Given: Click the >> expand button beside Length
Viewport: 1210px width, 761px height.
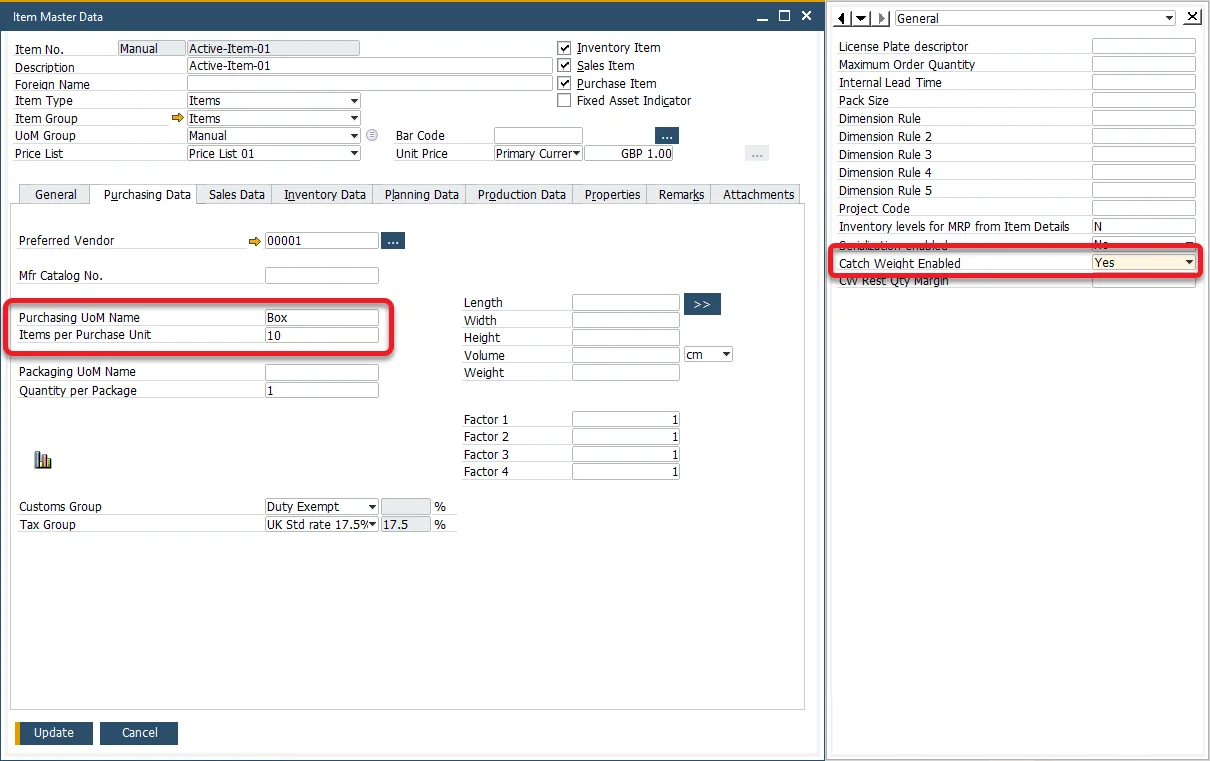Looking at the screenshot, I should click(702, 303).
